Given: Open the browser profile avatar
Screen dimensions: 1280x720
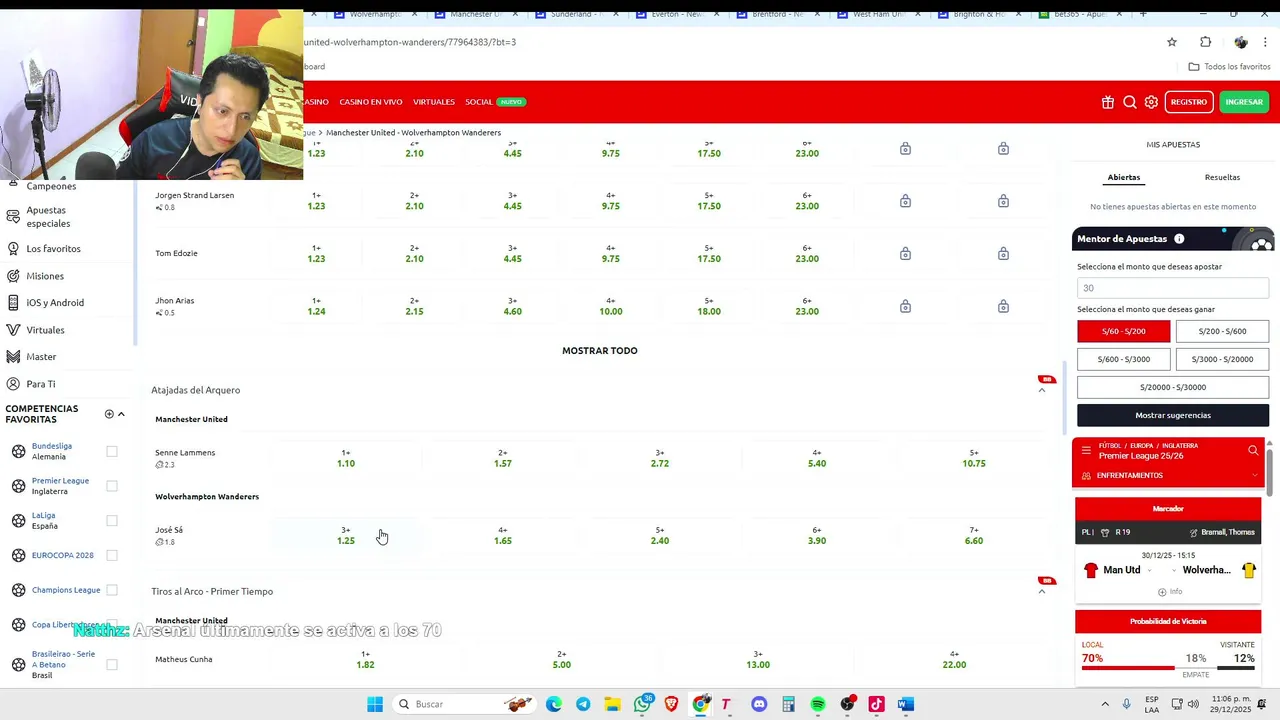Looking at the screenshot, I should tap(1241, 42).
